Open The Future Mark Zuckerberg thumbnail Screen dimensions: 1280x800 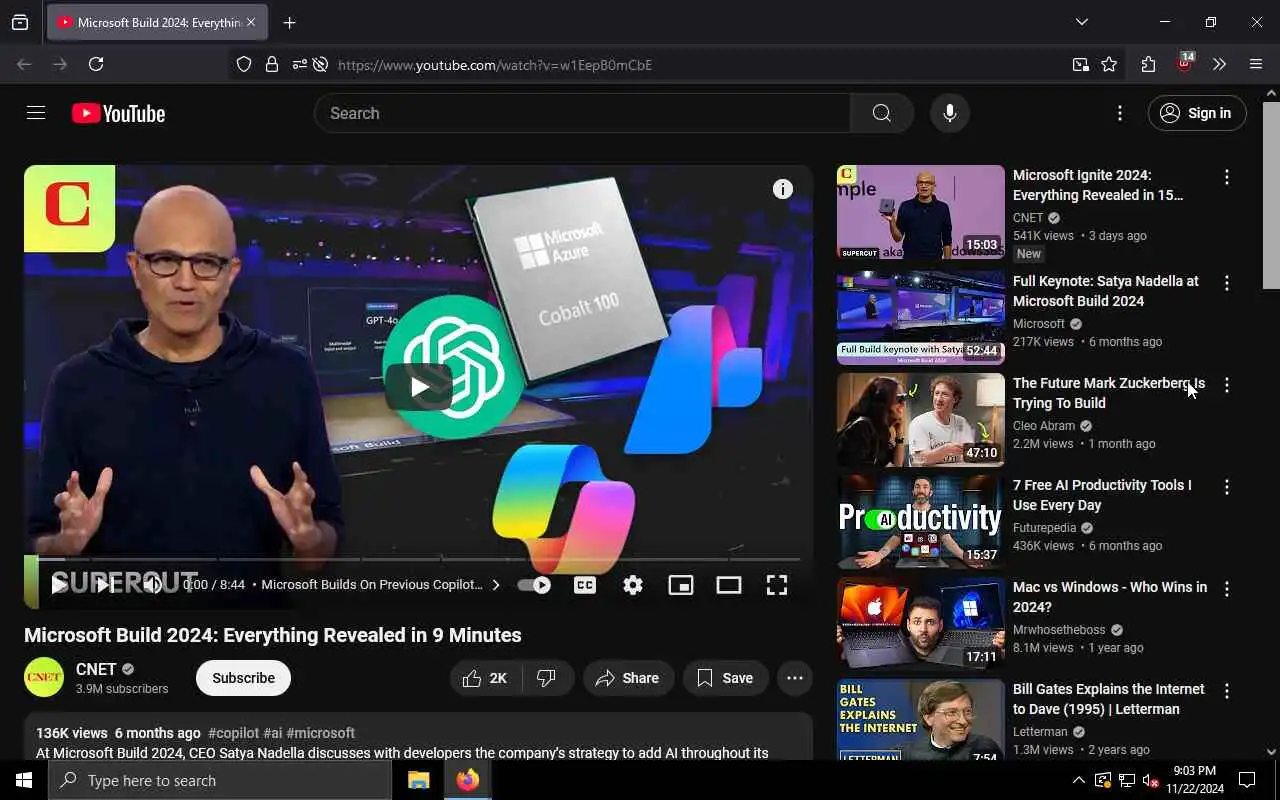click(921, 420)
